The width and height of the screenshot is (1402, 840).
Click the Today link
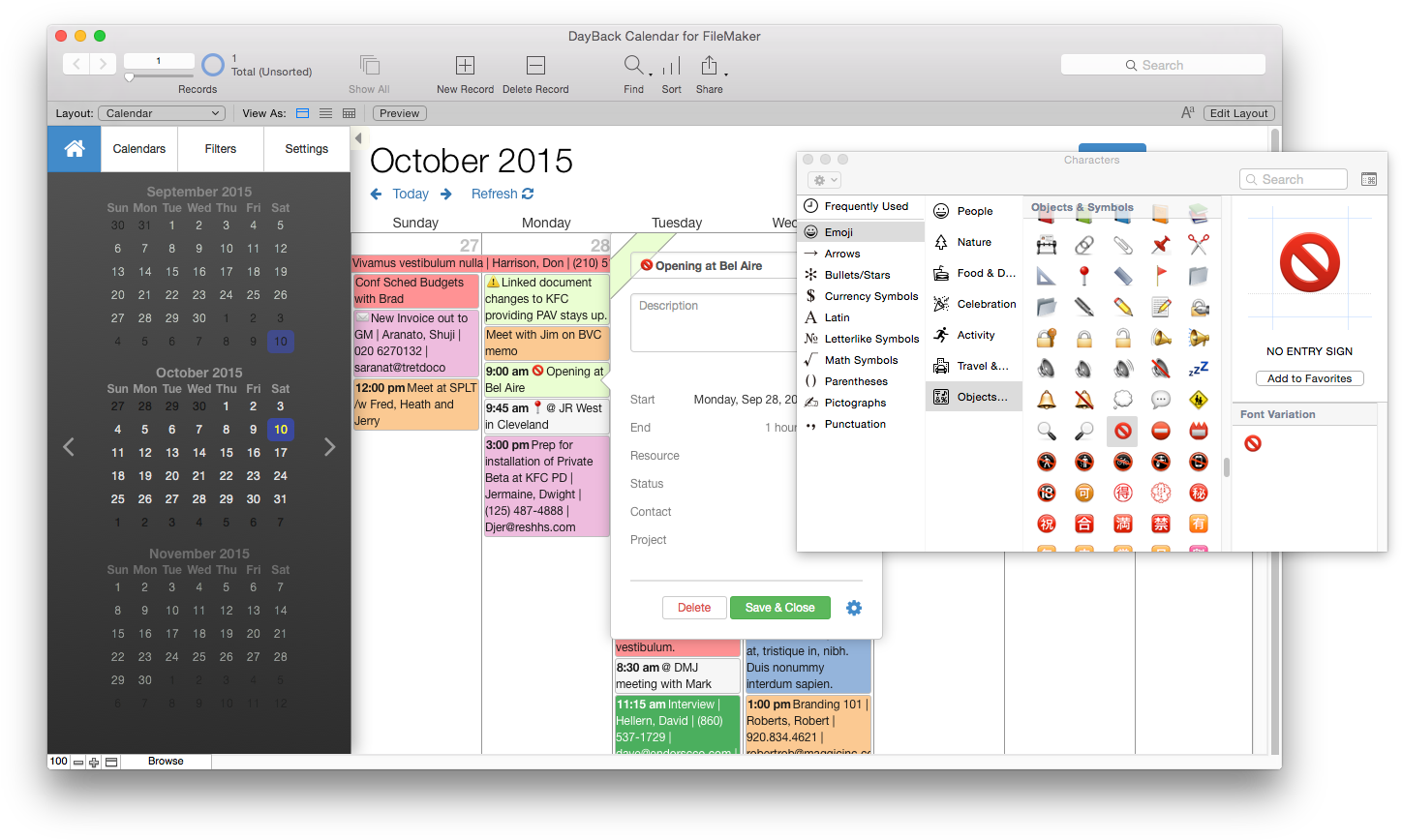coord(411,194)
